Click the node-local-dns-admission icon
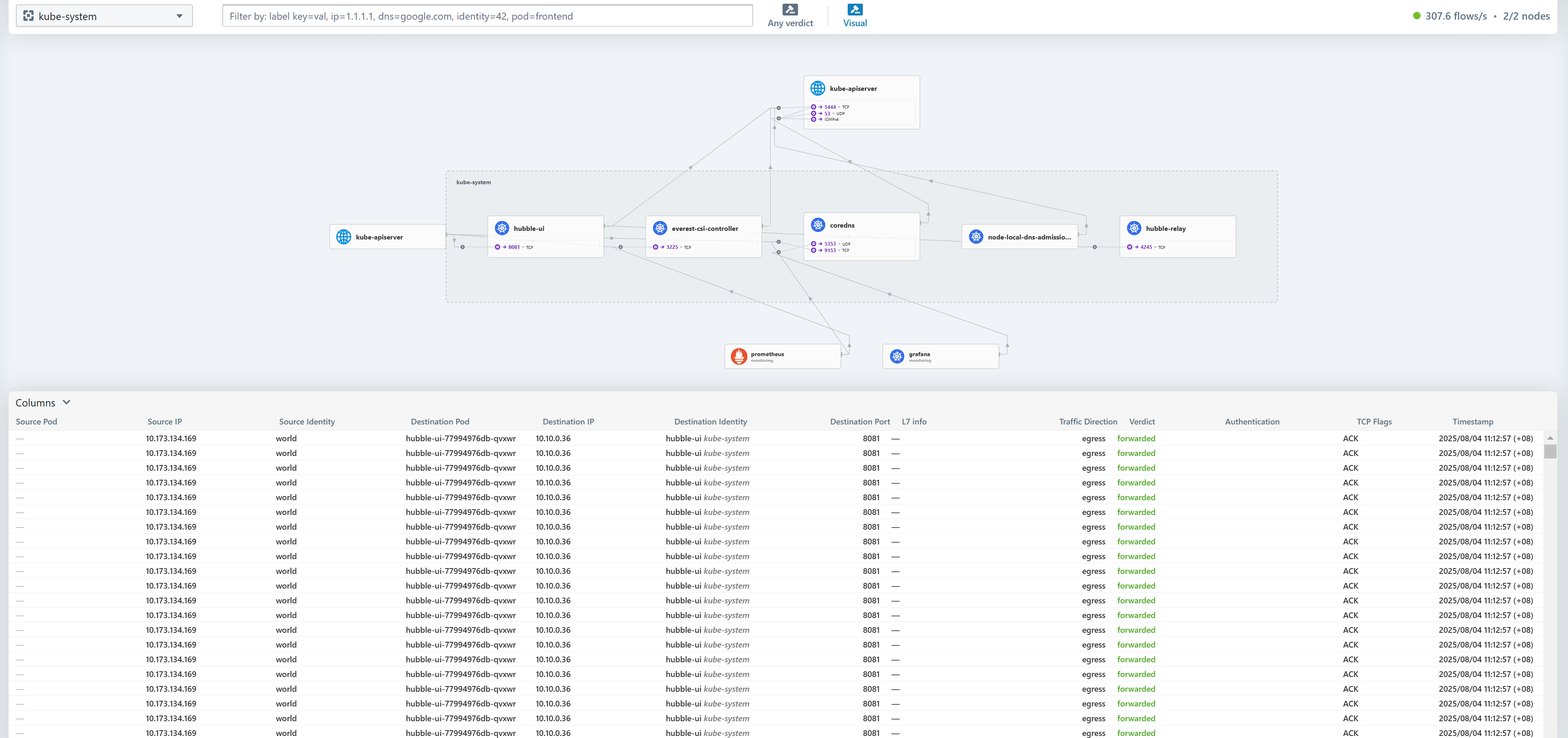Screen dimensions: 1568x738 click(x=976, y=237)
